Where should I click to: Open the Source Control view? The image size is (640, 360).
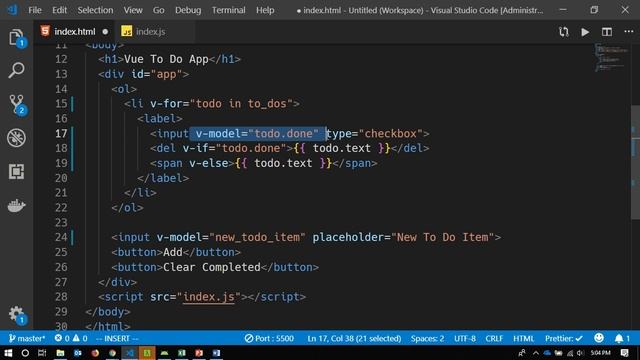pos(16,104)
